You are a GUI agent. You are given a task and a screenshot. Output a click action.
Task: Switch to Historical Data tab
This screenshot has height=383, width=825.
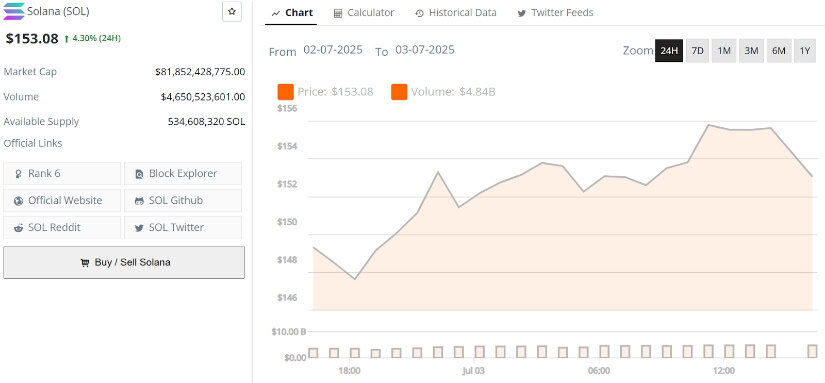tap(456, 13)
